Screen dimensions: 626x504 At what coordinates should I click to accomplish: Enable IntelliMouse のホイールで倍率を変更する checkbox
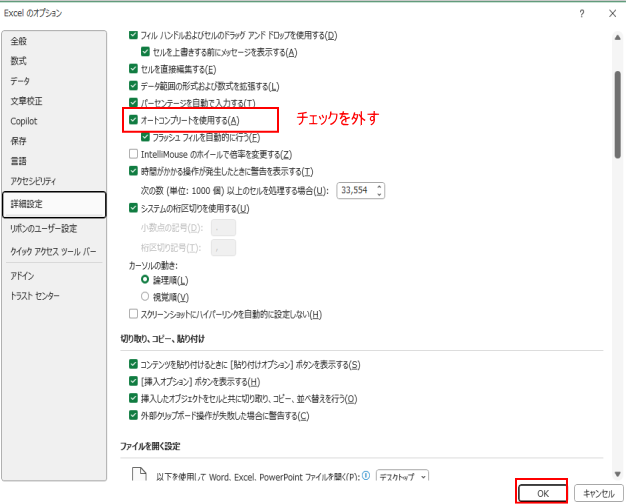click(133, 154)
